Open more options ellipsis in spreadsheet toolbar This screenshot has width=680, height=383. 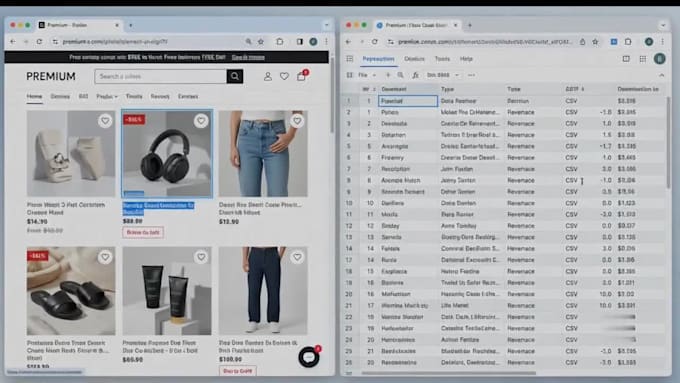click(471, 75)
